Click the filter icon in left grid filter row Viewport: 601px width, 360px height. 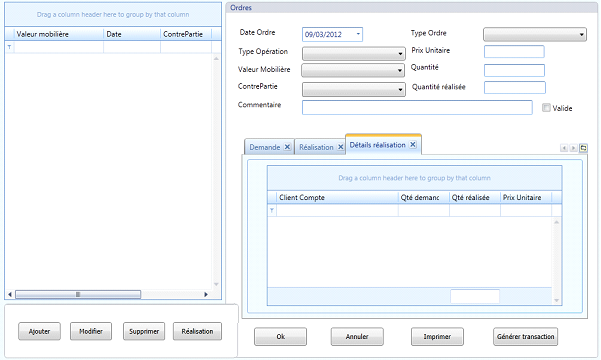(x=9, y=47)
